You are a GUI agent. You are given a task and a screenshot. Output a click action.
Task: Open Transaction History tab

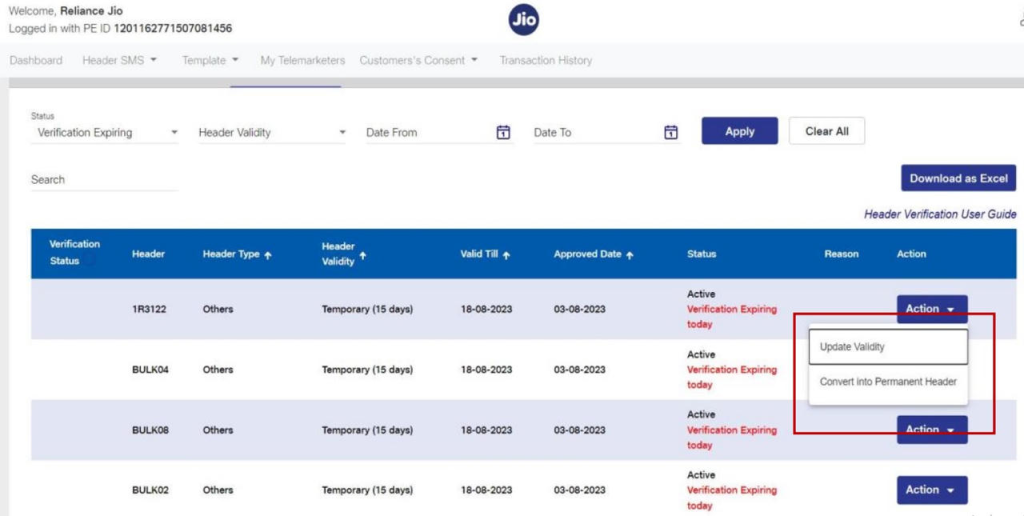(x=546, y=60)
